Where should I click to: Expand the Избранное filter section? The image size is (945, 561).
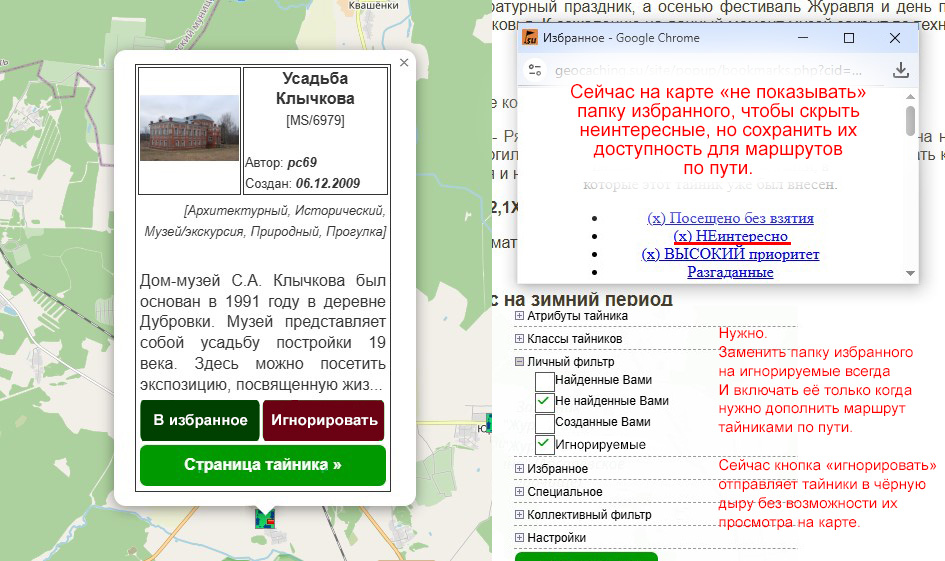pyautogui.click(x=519, y=469)
